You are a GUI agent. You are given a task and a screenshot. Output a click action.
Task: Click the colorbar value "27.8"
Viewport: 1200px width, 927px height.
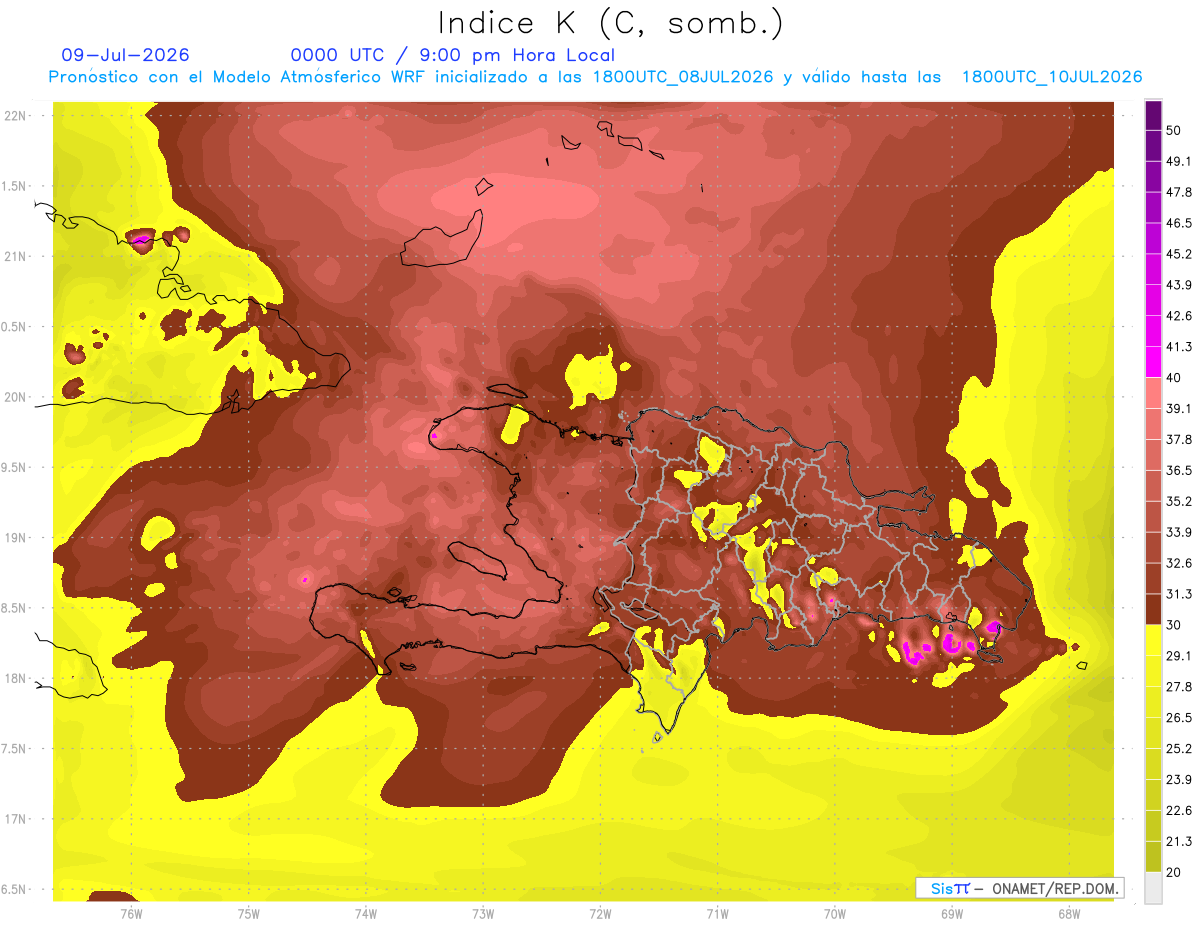coord(1179,687)
